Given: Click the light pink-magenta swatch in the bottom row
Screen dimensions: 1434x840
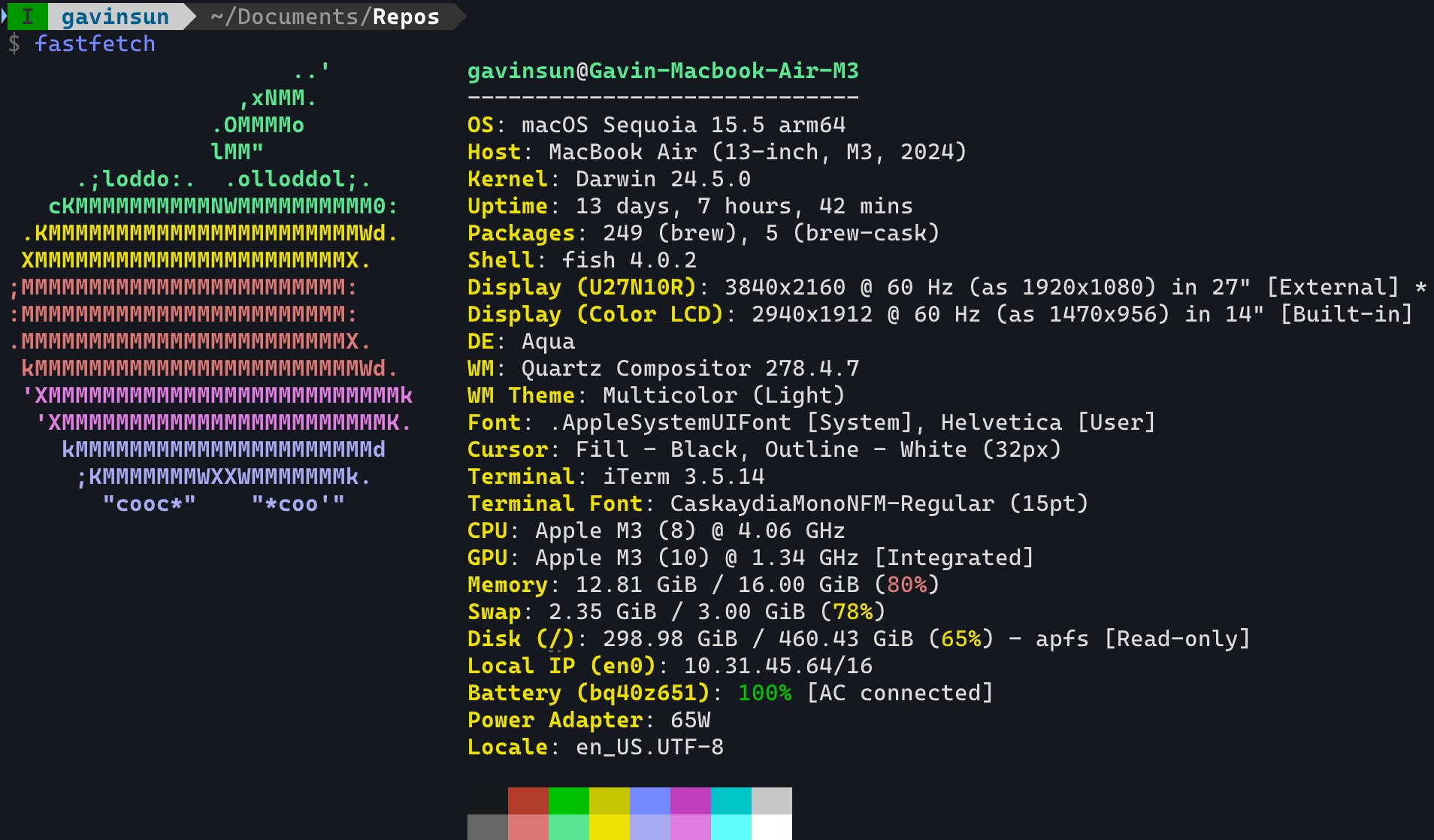Looking at the screenshot, I should pyautogui.click(x=691, y=827).
